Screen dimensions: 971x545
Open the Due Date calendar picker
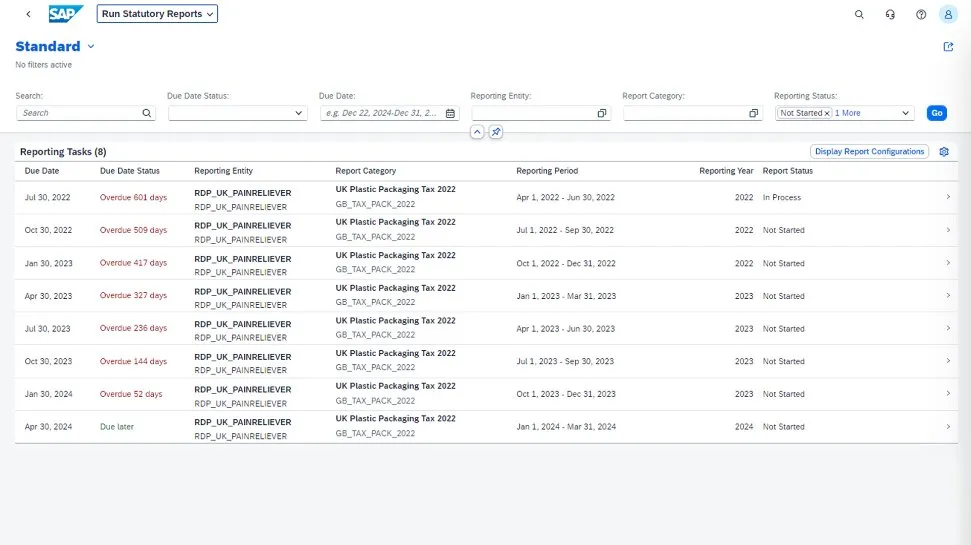(x=450, y=114)
